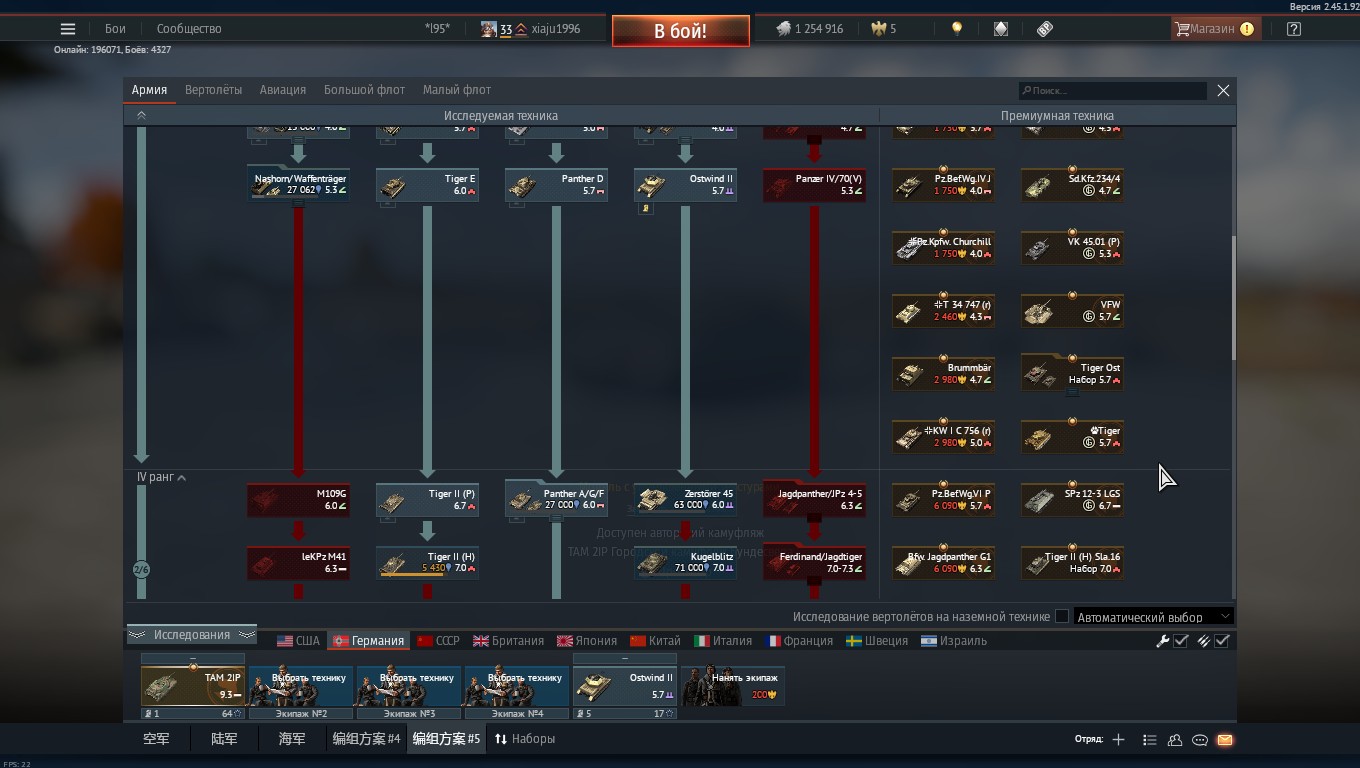Switch to the Вертолёты tab
The image size is (1360, 768).
click(x=213, y=90)
